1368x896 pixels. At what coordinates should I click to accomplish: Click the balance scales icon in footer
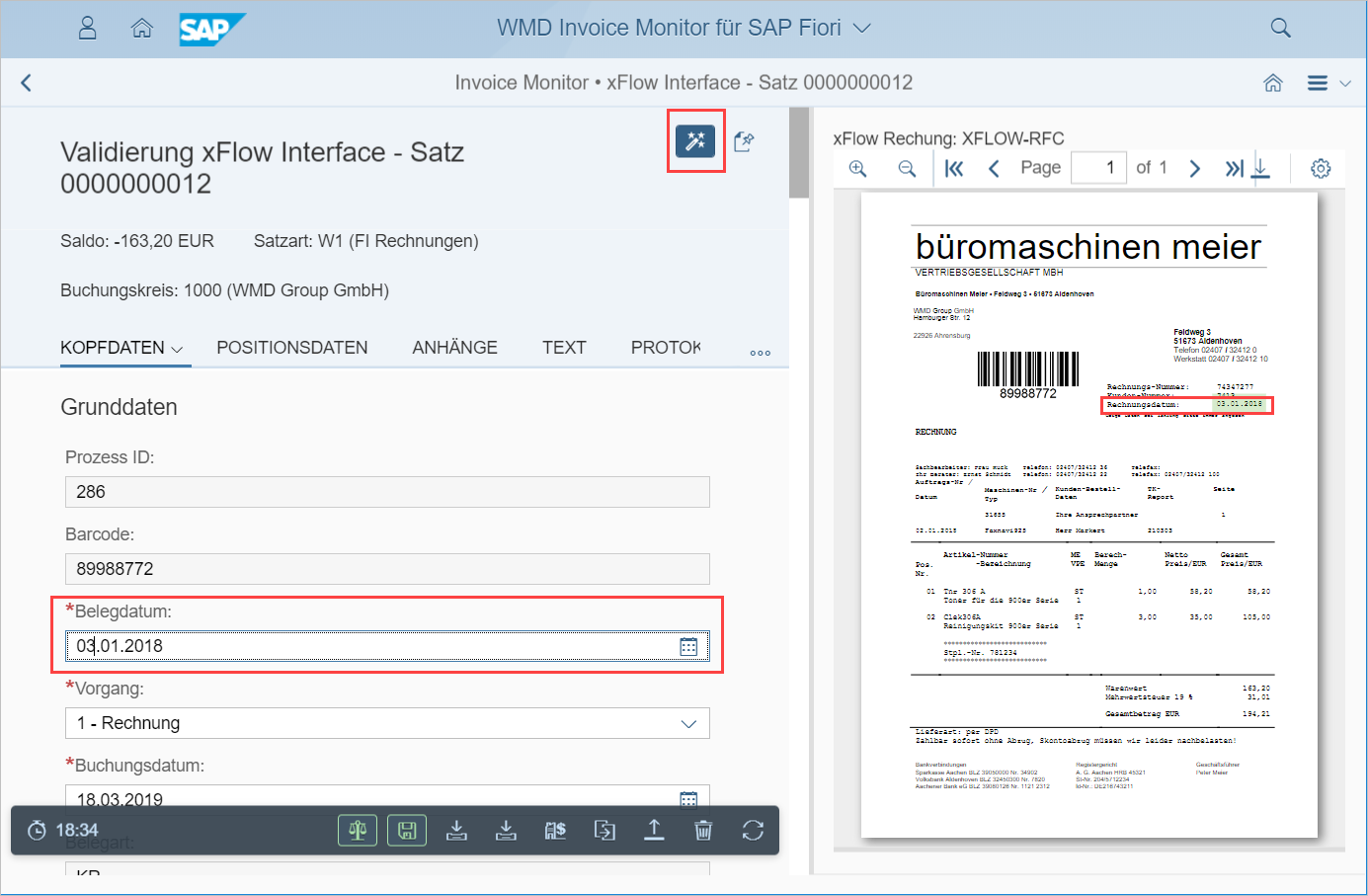pyautogui.click(x=358, y=831)
